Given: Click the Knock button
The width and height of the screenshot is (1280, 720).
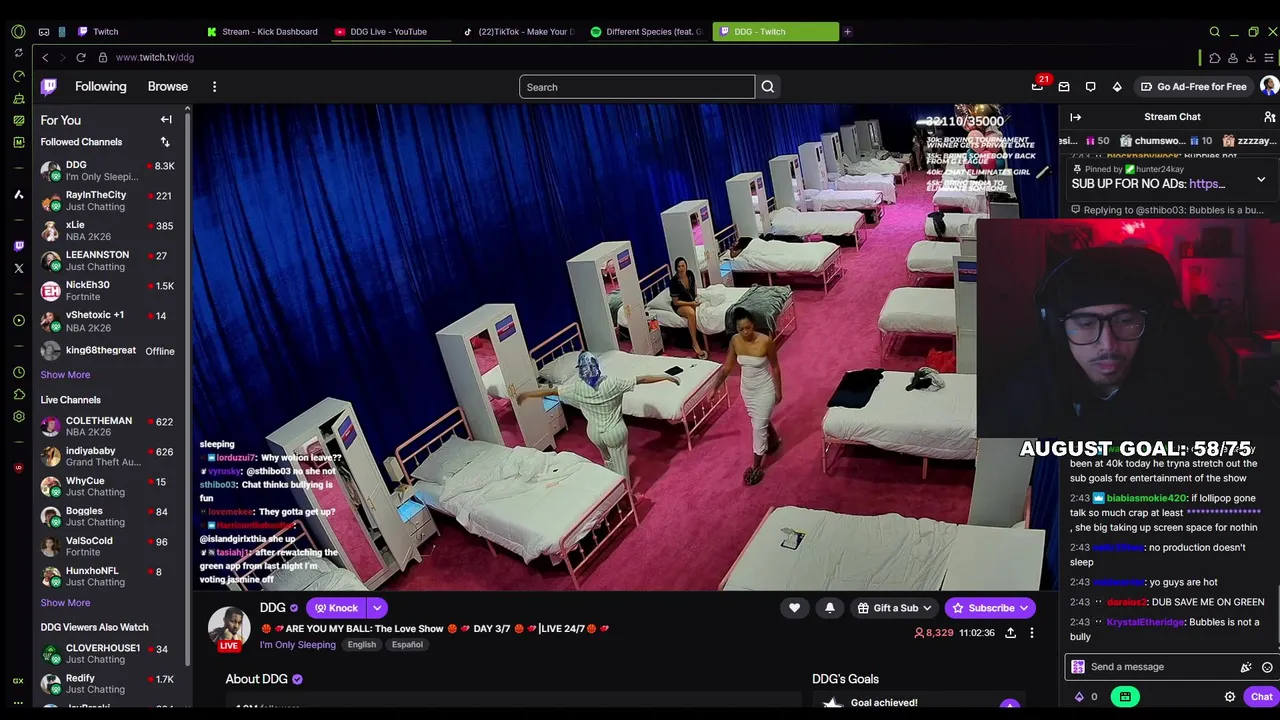Looking at the screenshot, I should click(336, 608).
